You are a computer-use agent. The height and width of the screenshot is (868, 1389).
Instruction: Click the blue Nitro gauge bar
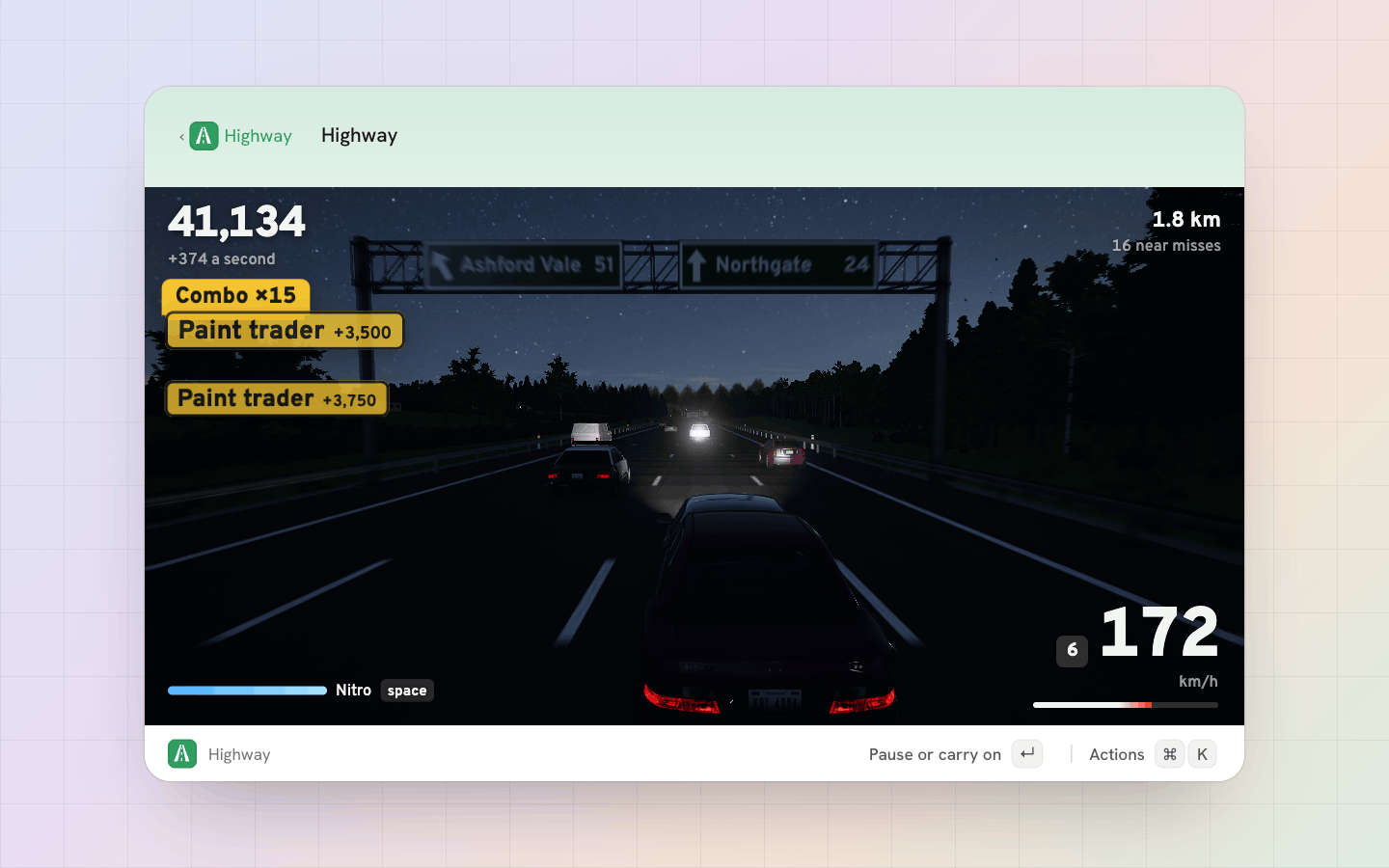coord(247,691)
